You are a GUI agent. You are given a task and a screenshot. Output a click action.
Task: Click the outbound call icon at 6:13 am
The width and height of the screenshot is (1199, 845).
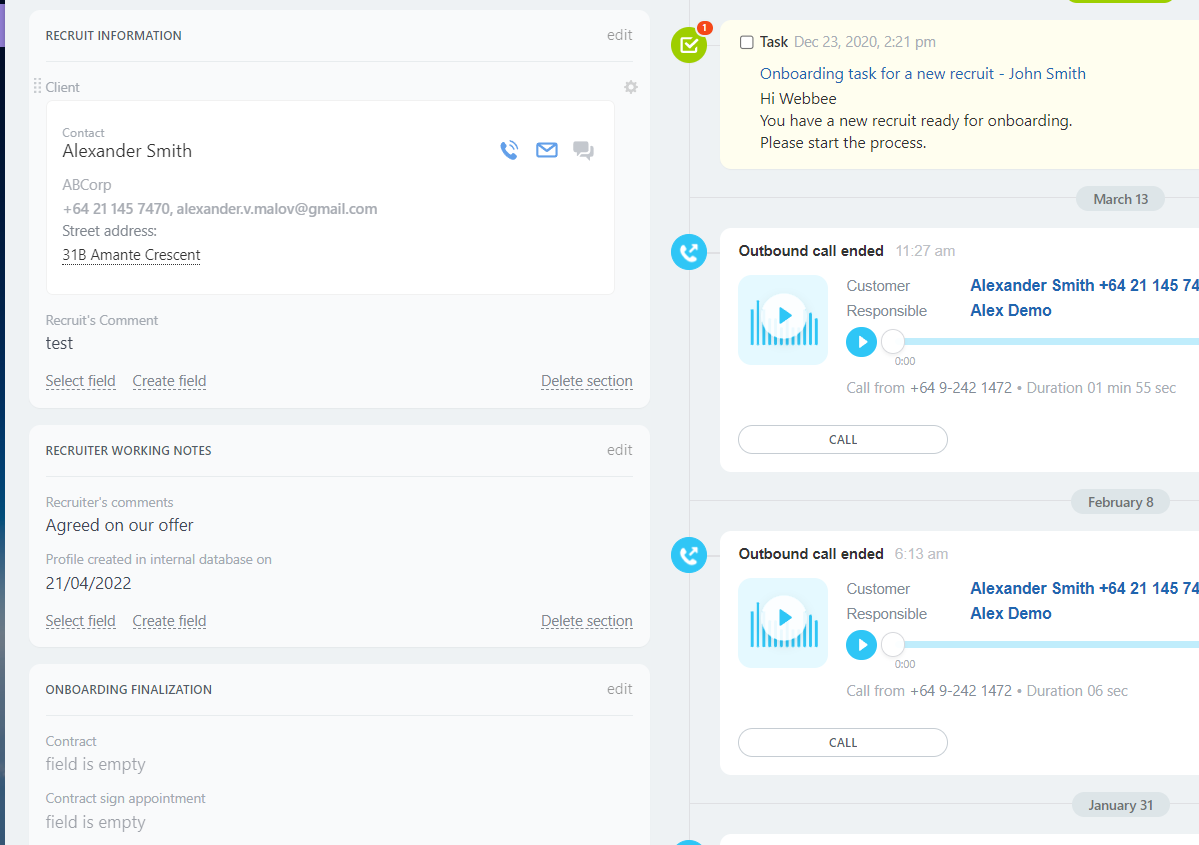688,555
